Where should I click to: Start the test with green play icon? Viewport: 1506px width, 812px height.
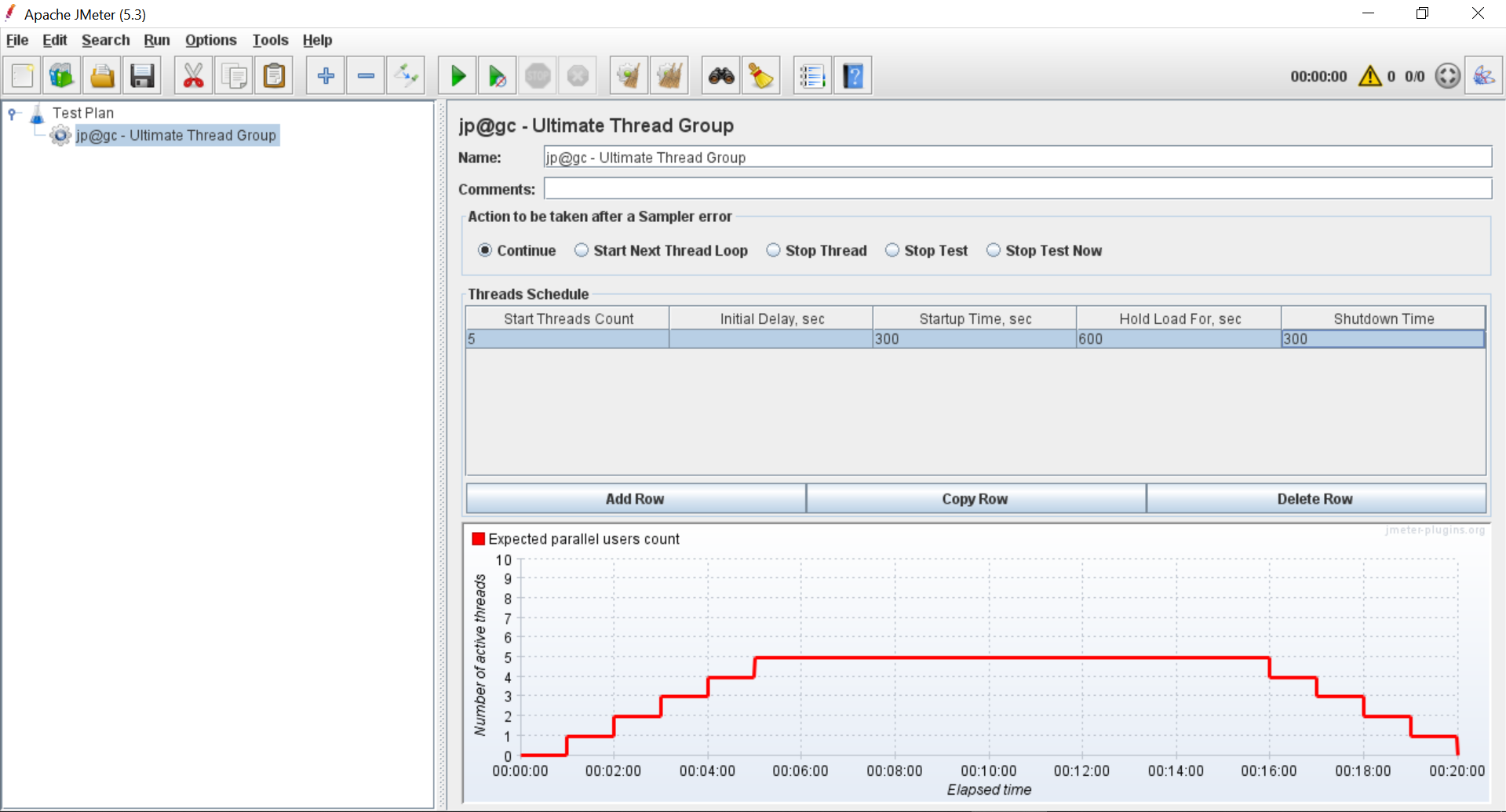[458, 76]
